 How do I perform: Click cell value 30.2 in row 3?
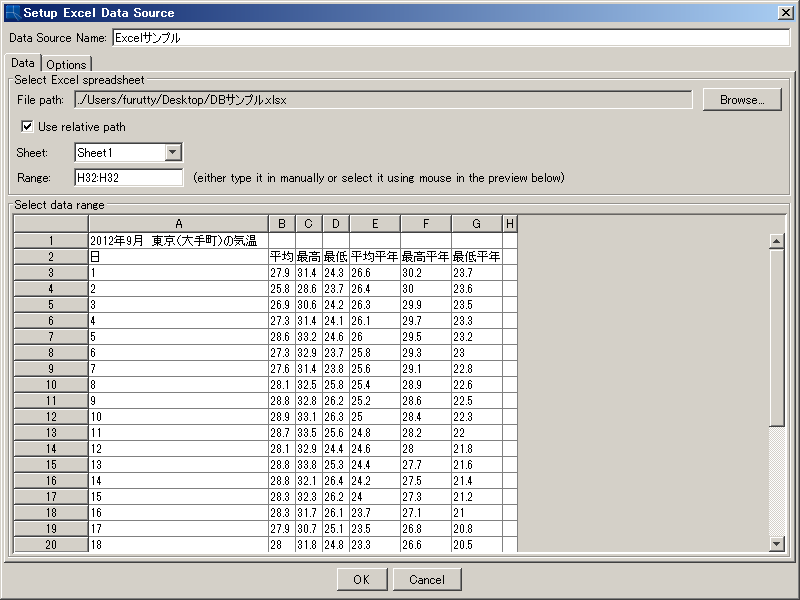coord(426,272)
